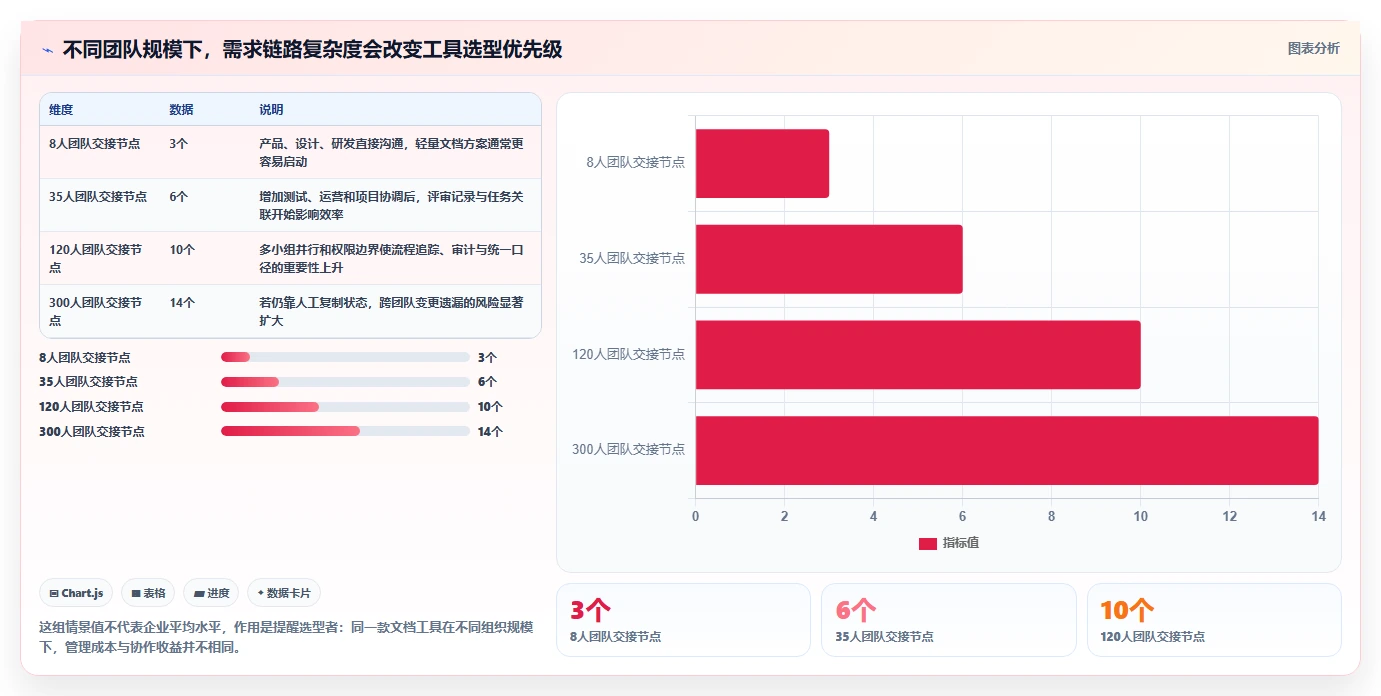Click description starting 若仍靠人工复制状态
The height and width of the screenshot is (696, 1381).
point(391,312)
